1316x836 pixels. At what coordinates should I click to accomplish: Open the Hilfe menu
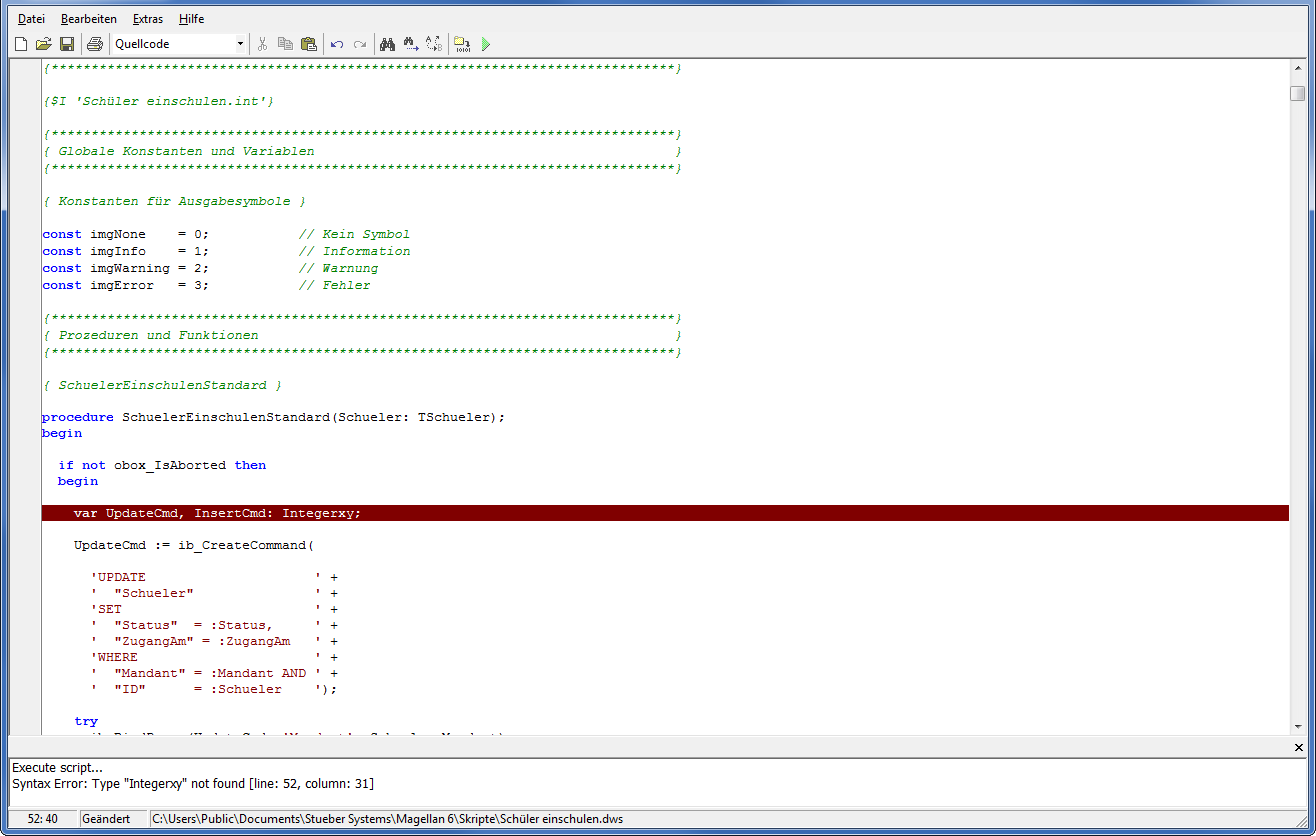tap(191, 19)
